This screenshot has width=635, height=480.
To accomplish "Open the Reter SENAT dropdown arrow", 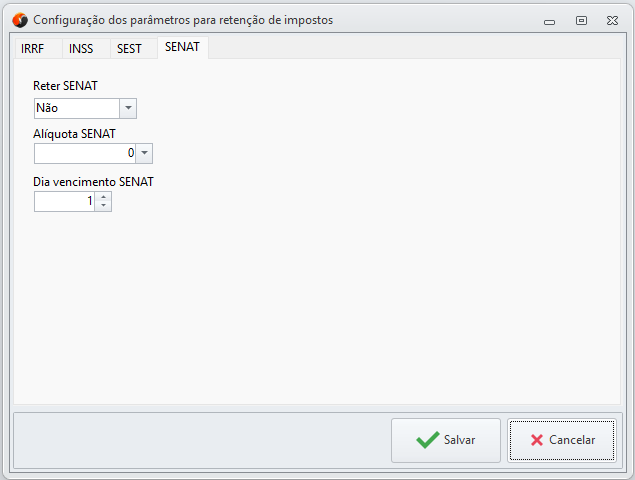I will click(x=128, y=108).
